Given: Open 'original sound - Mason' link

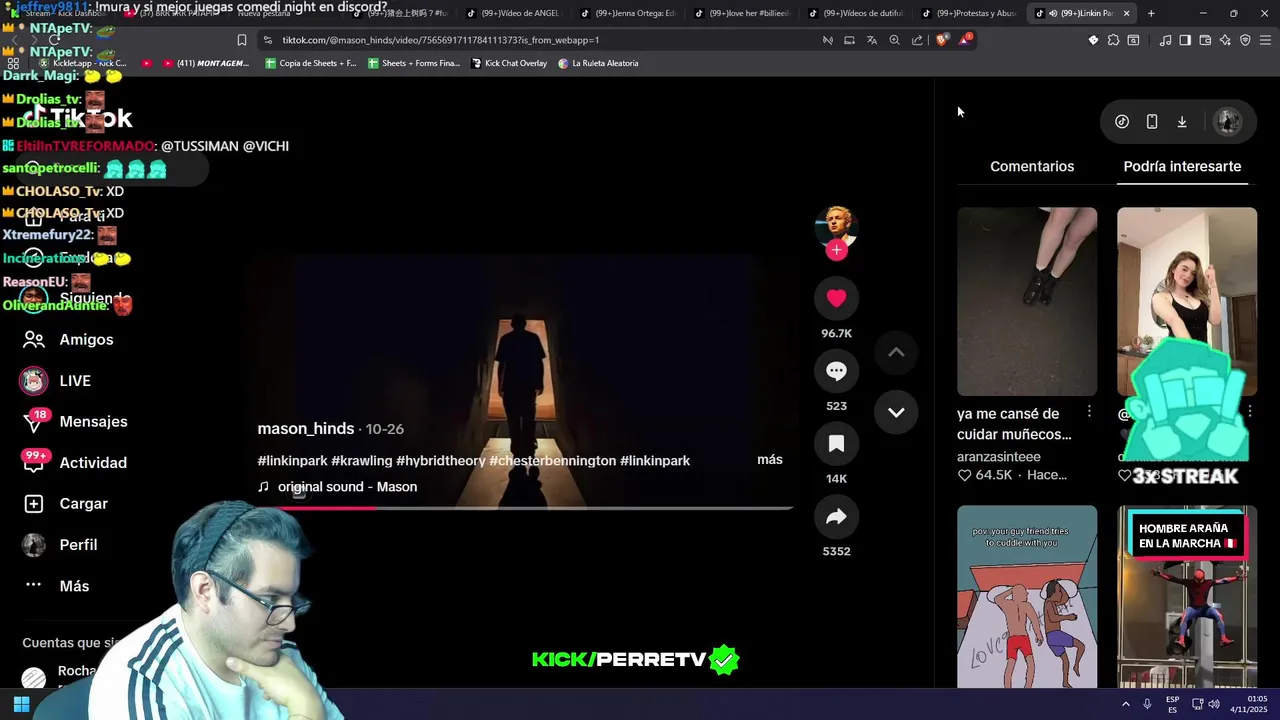Looking at the screenshot, I should click(347, 487).
